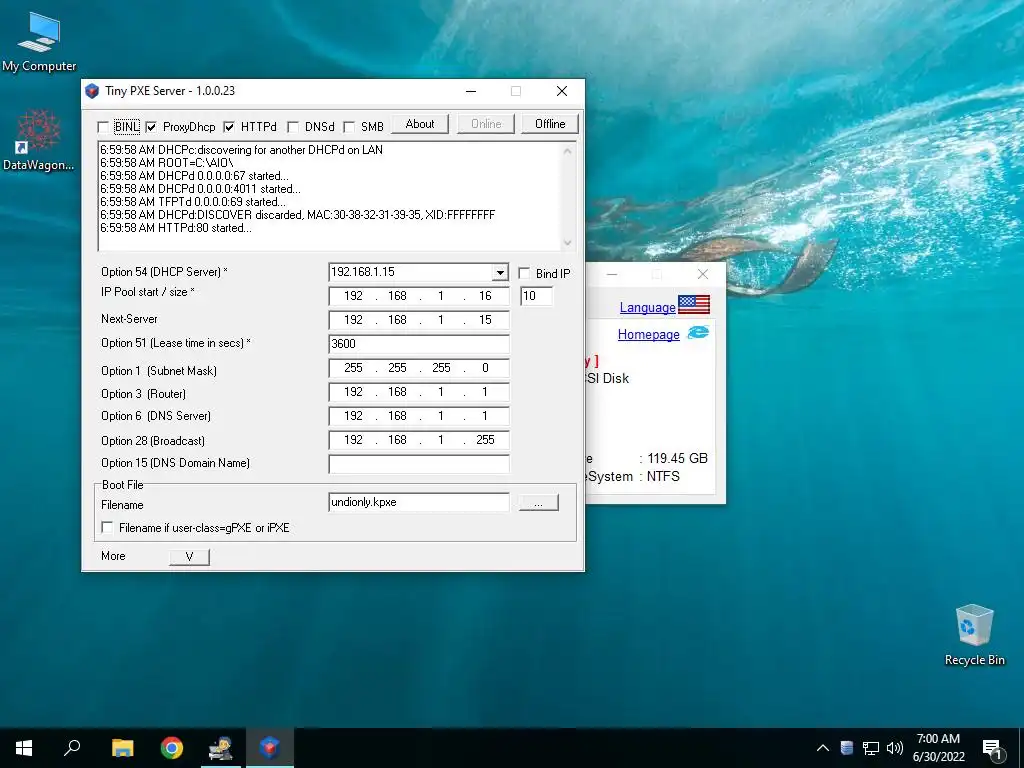Click the DNS Domain Name empty field

point(419,464)
